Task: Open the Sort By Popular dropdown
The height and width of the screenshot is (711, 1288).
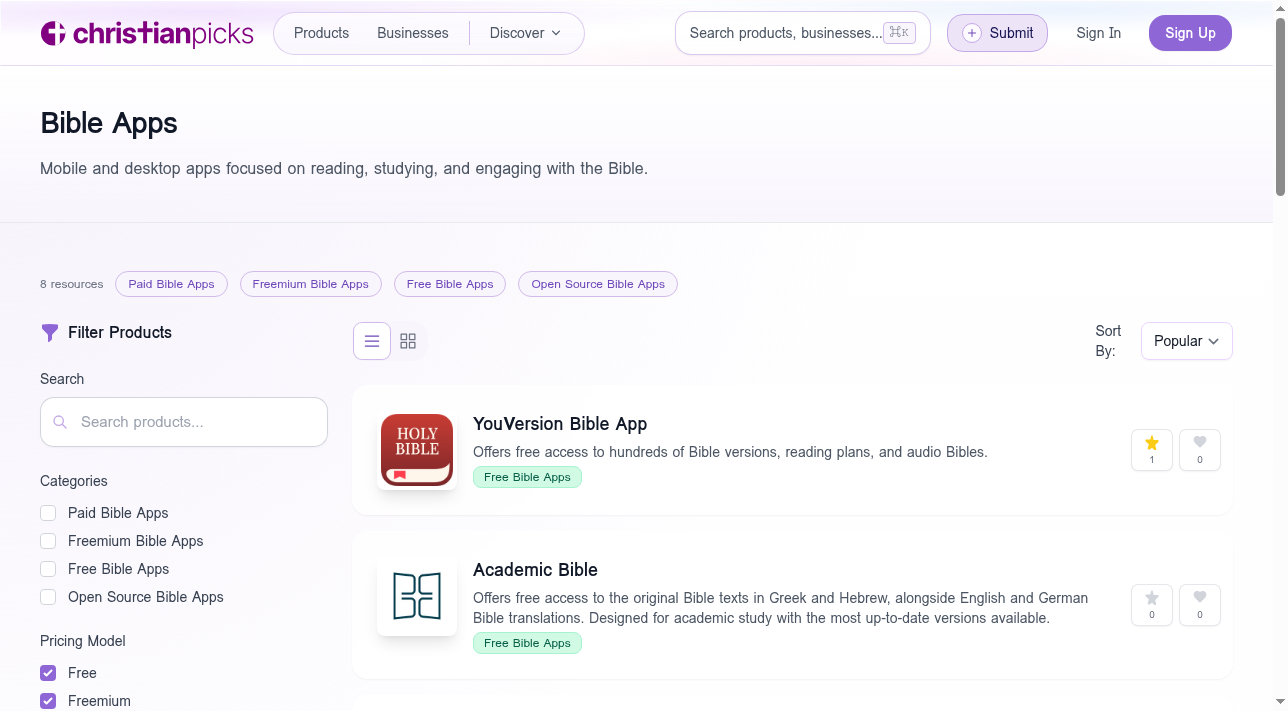Action: pos(1186,341)
